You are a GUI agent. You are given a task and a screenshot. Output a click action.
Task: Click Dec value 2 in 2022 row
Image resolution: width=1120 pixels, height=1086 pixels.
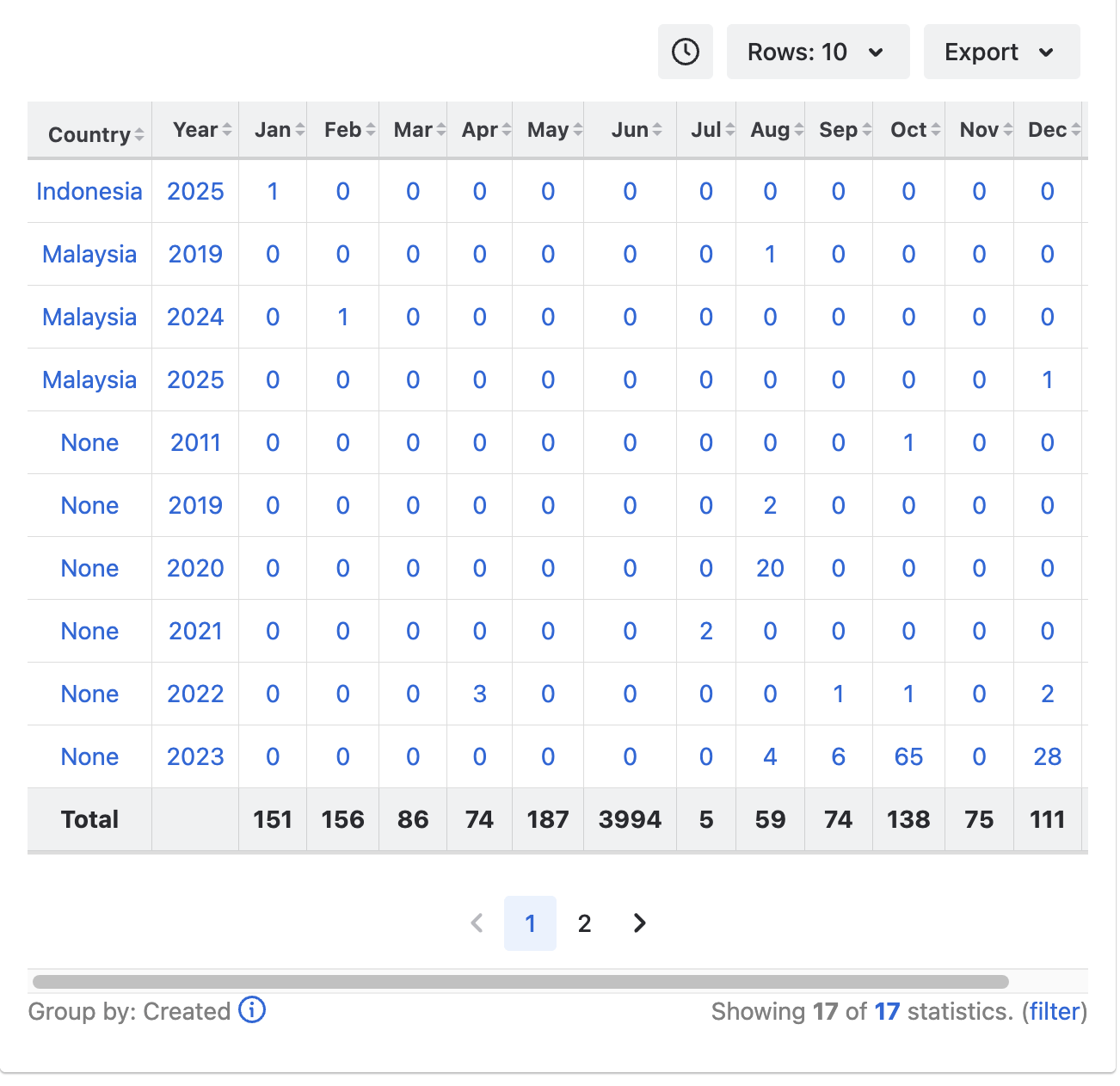pyautogui.click(x=1048, y=694)
